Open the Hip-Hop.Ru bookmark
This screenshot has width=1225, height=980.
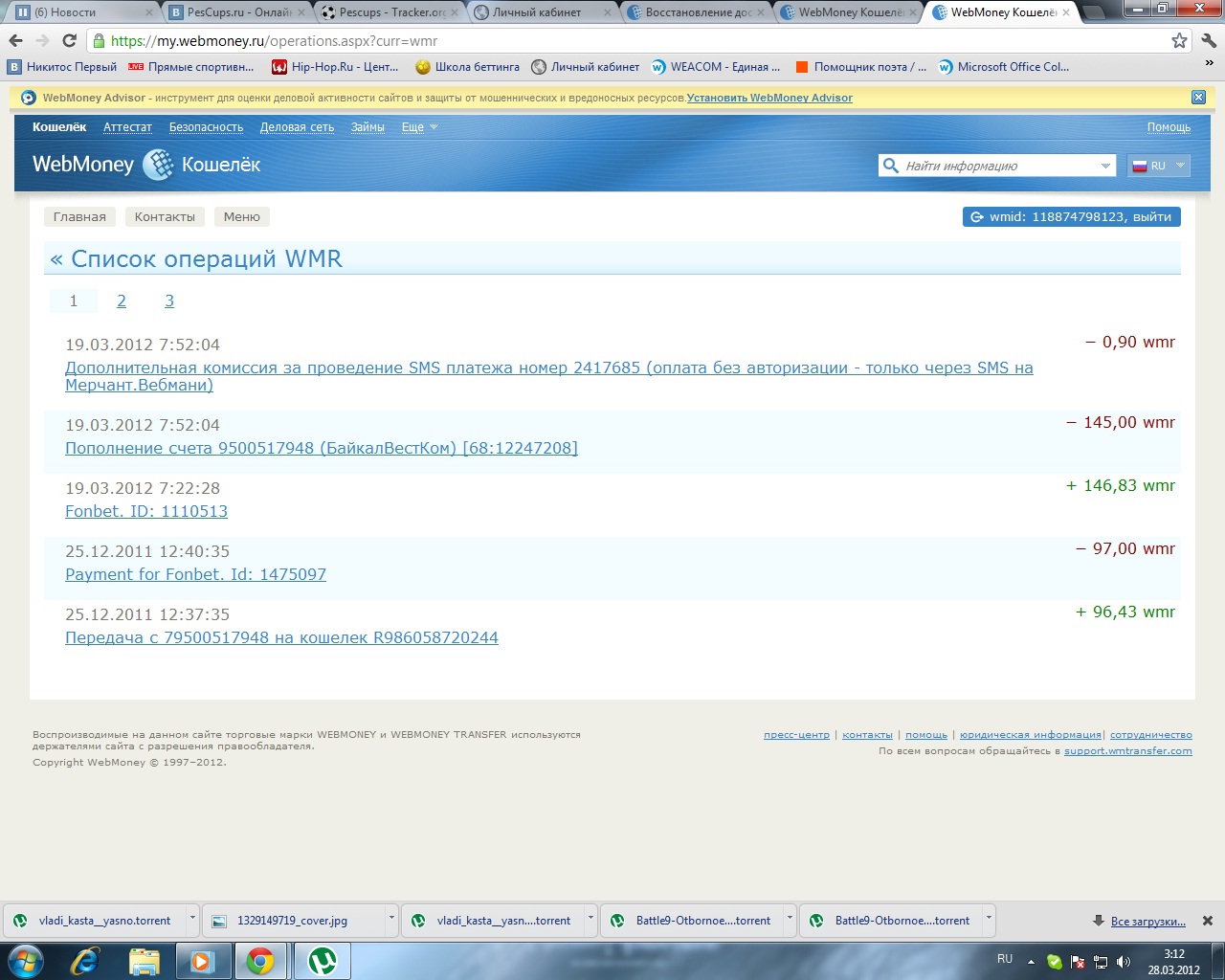pyautogui.click(x=335, y=67)
